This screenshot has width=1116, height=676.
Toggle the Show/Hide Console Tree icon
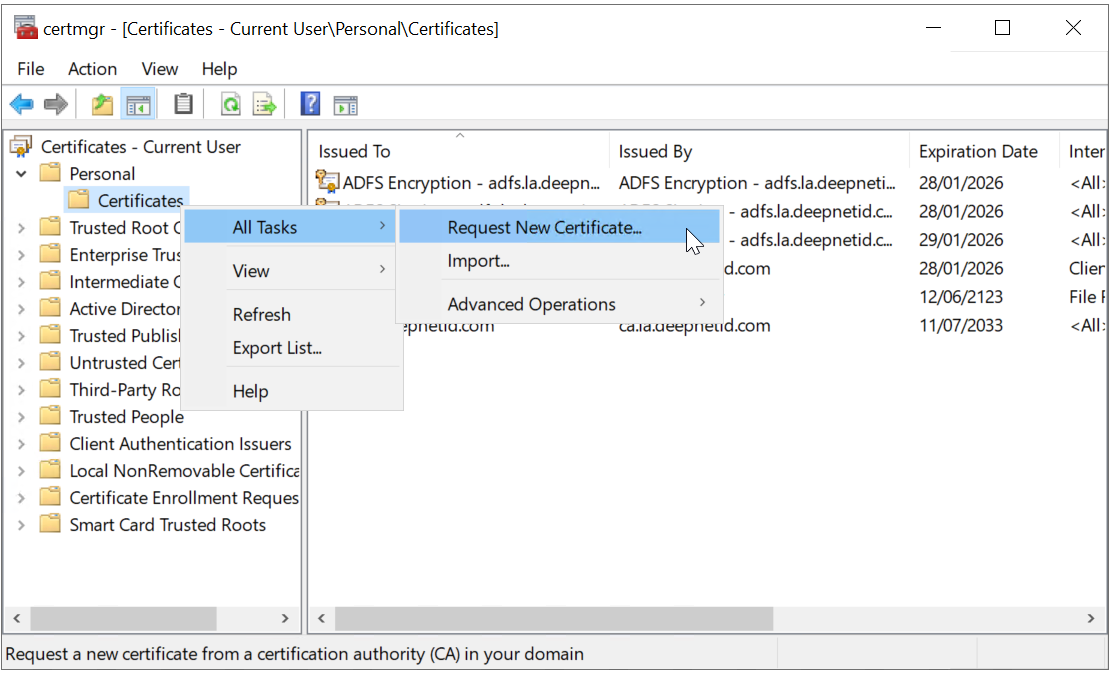[x=138, y=104]
